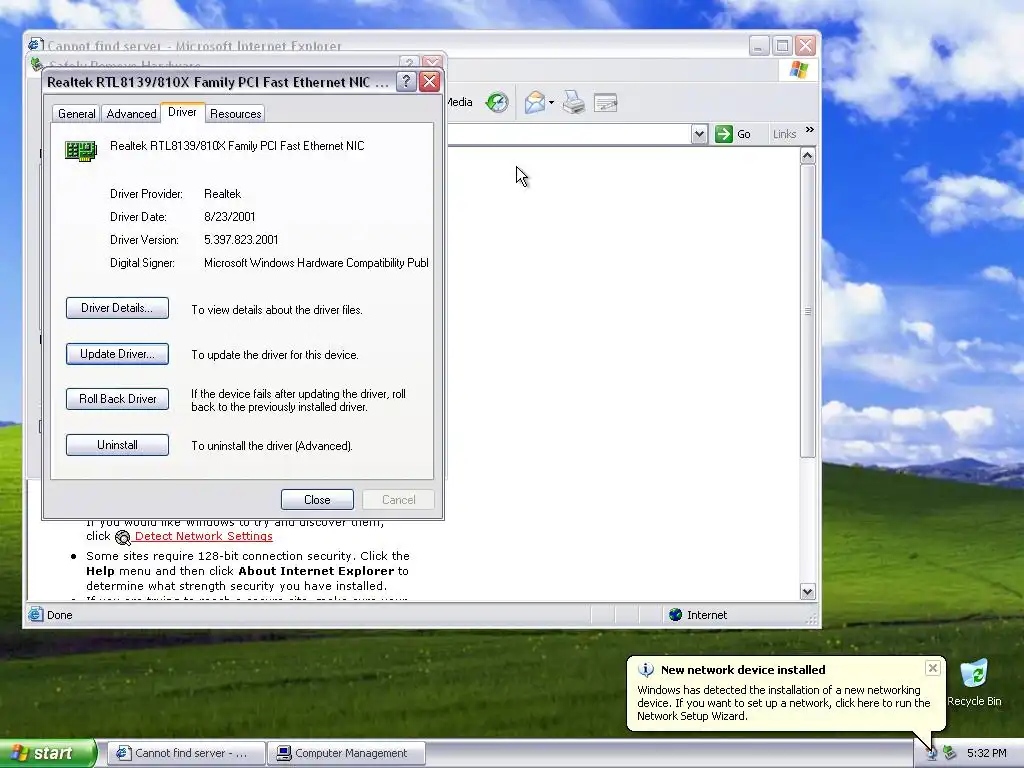The image size is (1024, 768).
Task: Dismiss the New network device balloon
Action: (933, 667)
